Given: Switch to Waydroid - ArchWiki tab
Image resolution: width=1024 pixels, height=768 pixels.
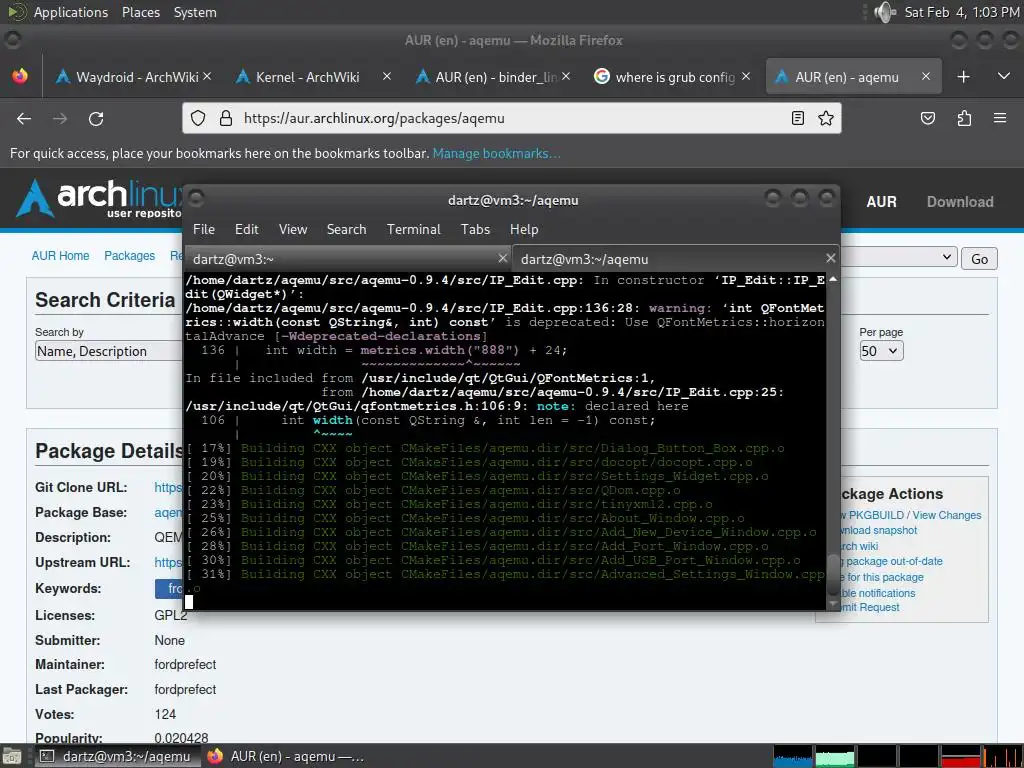Looking at the screenshot, I should click(x=136, y=77).
